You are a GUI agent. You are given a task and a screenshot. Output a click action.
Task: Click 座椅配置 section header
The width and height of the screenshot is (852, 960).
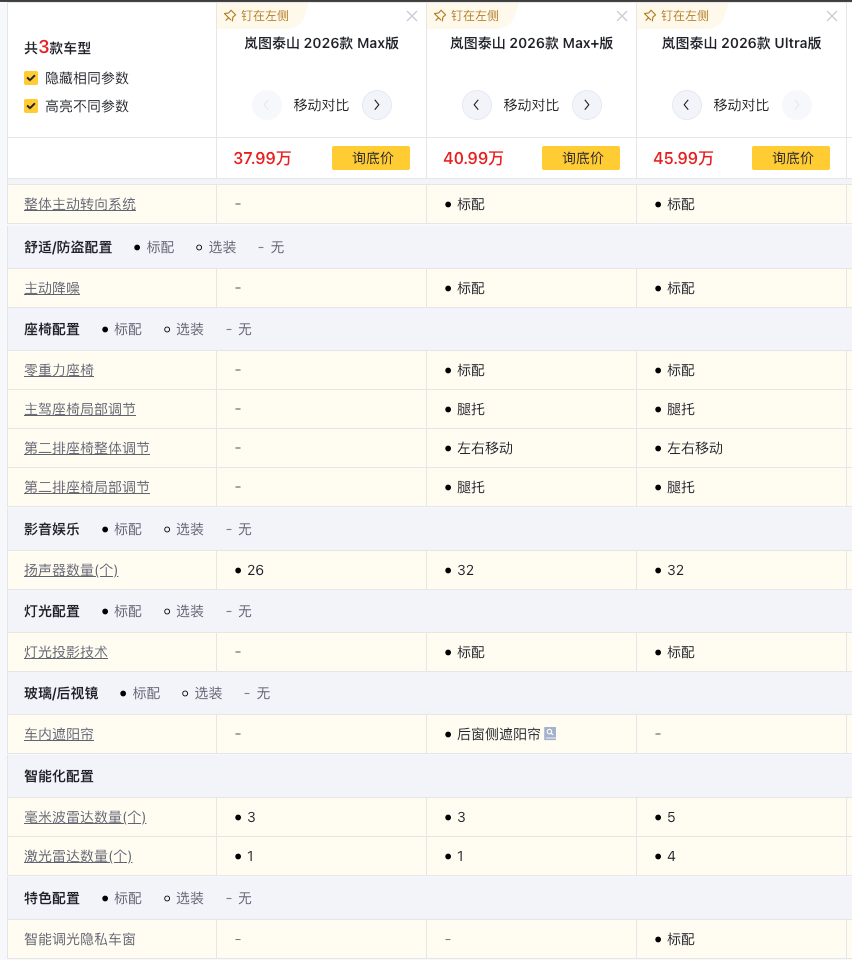(x=52, y=329)
